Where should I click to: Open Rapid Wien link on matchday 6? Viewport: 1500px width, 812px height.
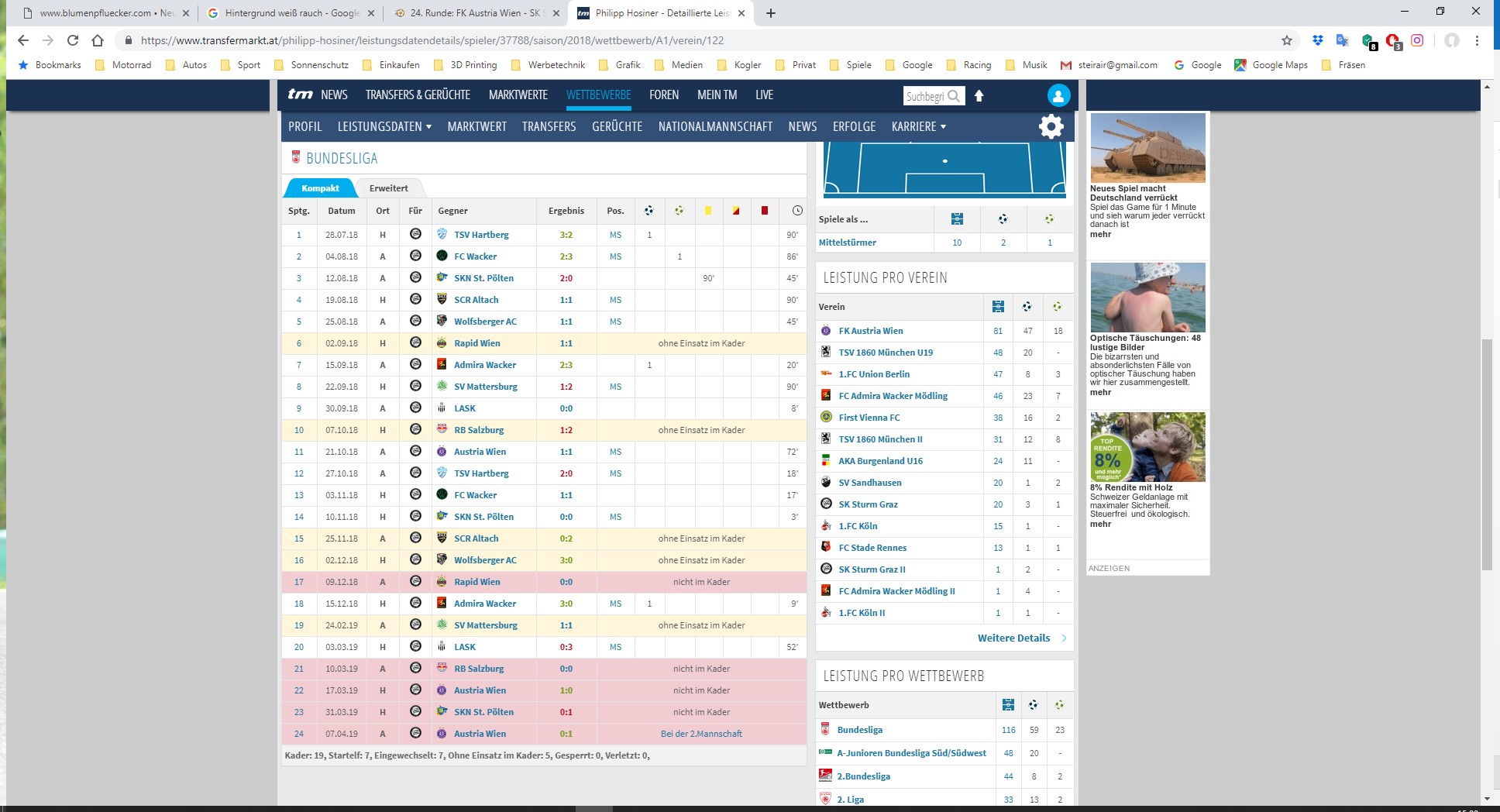coord(477,343)
